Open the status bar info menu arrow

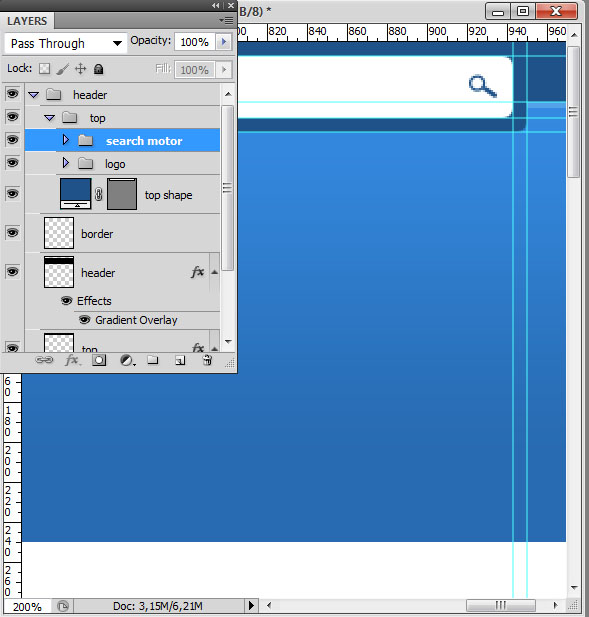(x=251, y=606)
